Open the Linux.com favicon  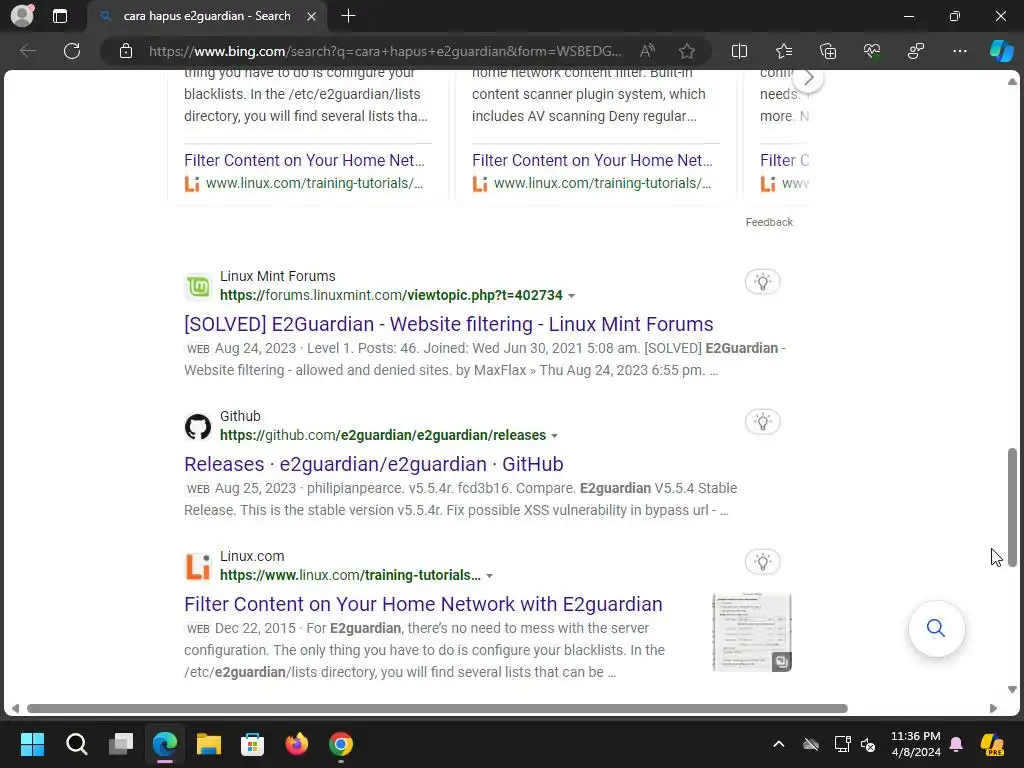pos(198,566)
